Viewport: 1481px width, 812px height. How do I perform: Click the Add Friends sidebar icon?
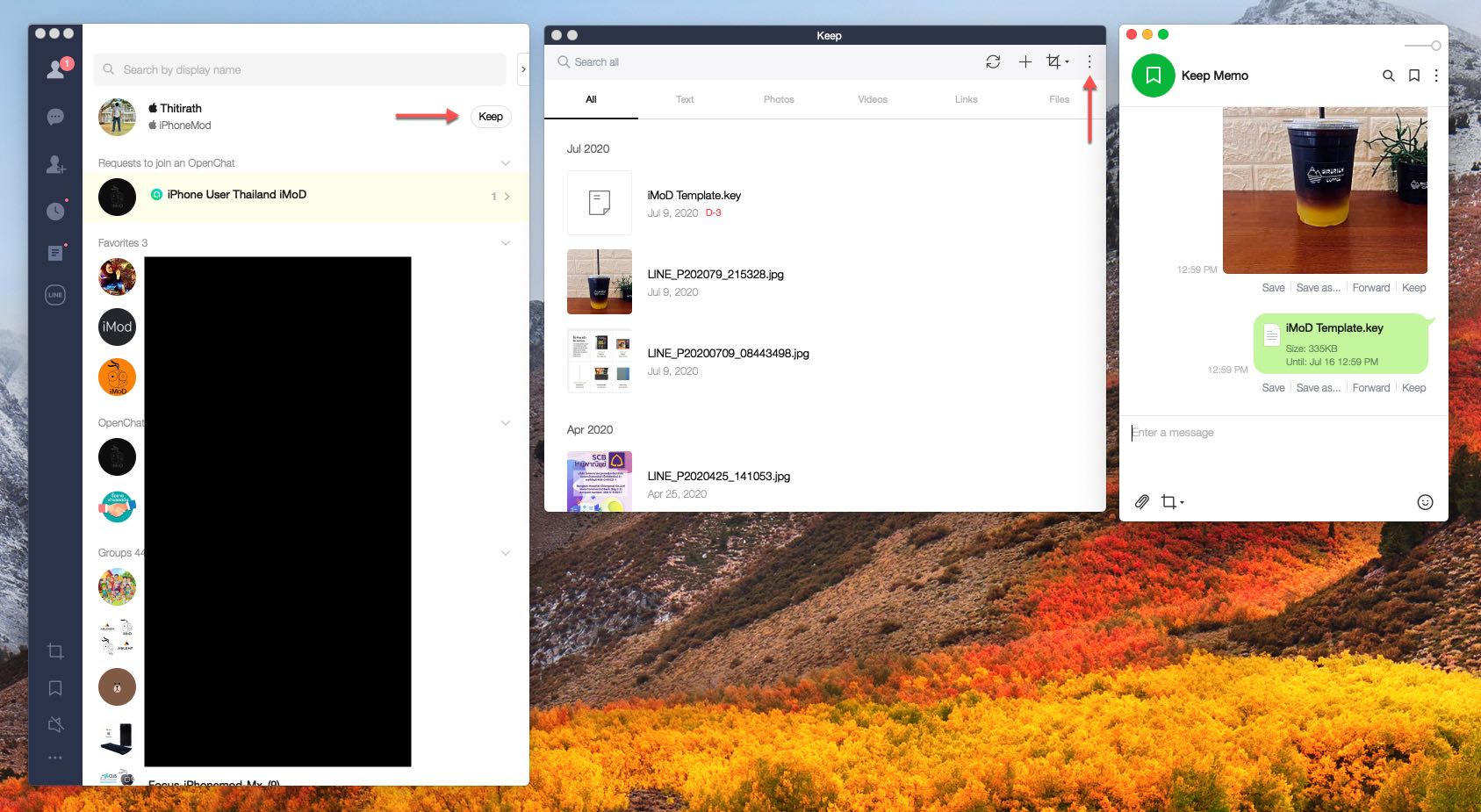(55, 164)
